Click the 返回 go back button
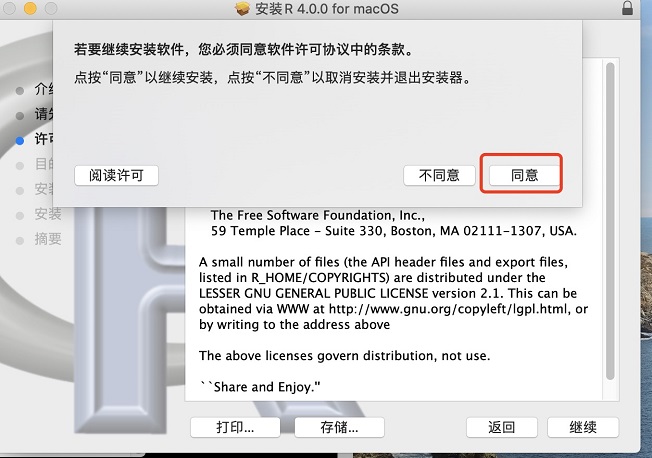The image size is (652, 458). (x=501, y=427)
